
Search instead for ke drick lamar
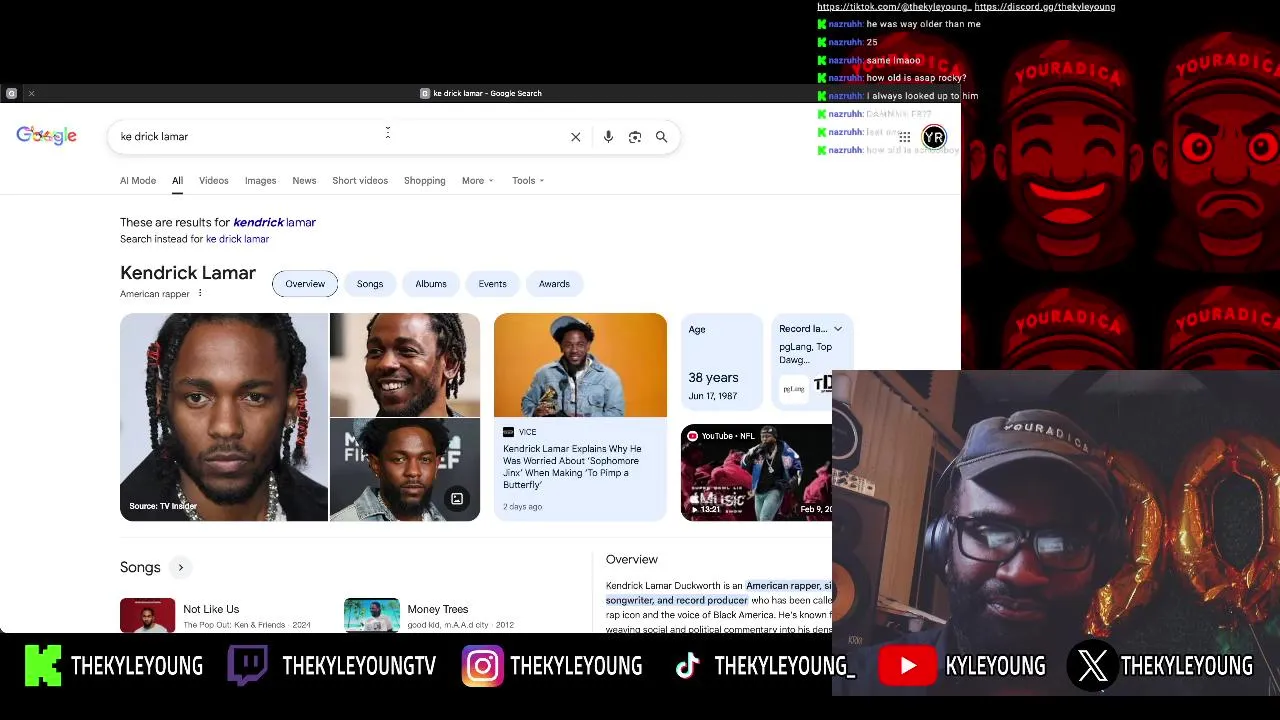tap(237, 240)
